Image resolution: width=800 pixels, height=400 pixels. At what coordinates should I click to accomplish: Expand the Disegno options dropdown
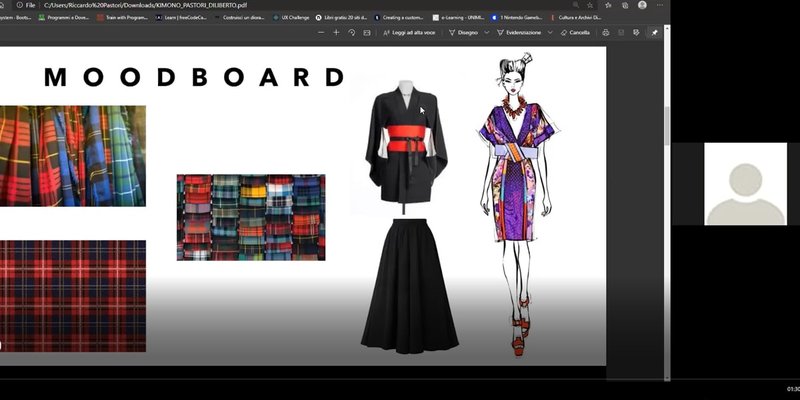pyautogui.click(x=486, y=32)
